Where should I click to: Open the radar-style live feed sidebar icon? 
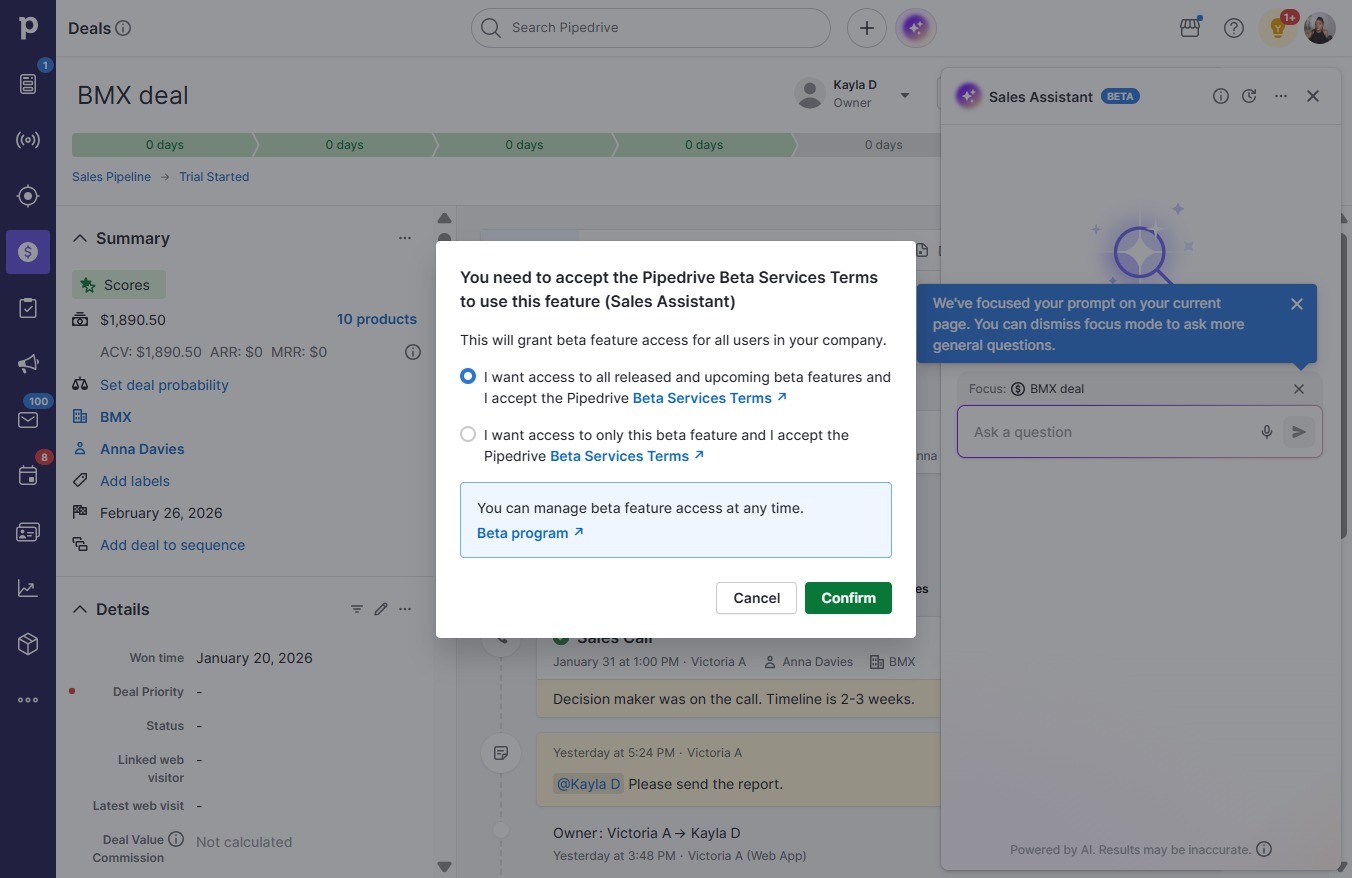pyautogui.click(x=28, y=140)
